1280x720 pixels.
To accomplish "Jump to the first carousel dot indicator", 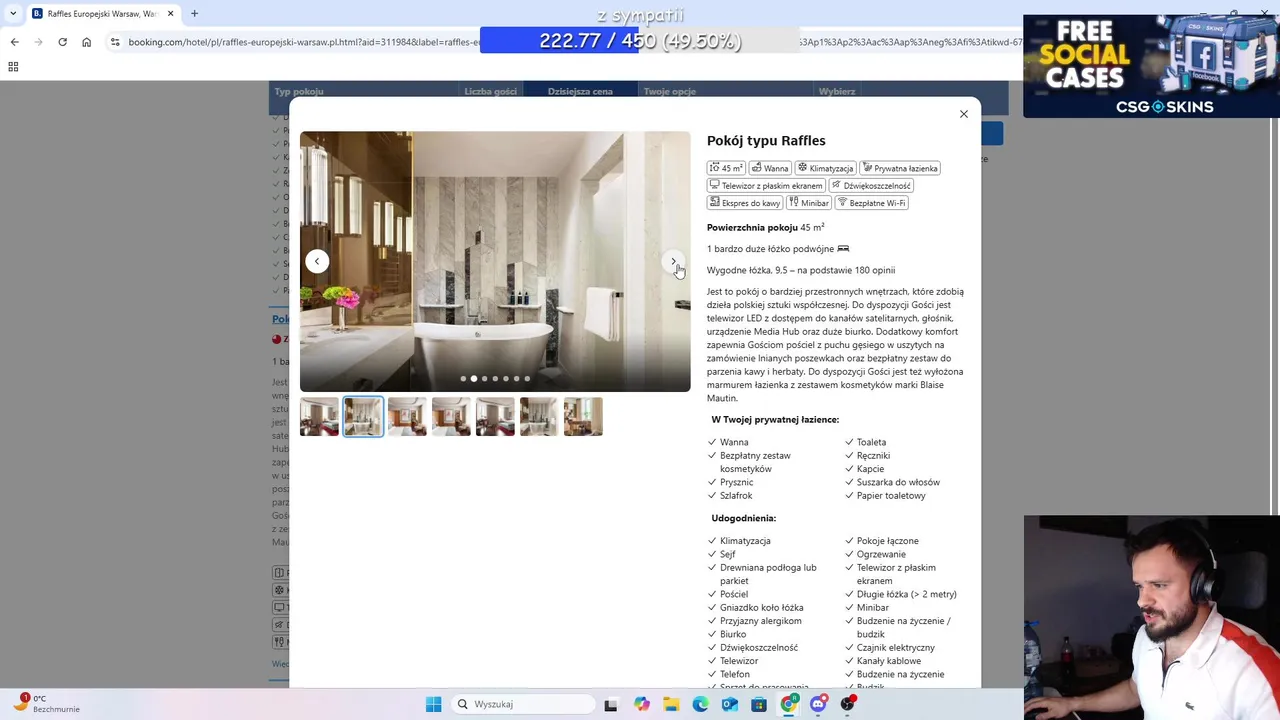I will coord(463,379).
